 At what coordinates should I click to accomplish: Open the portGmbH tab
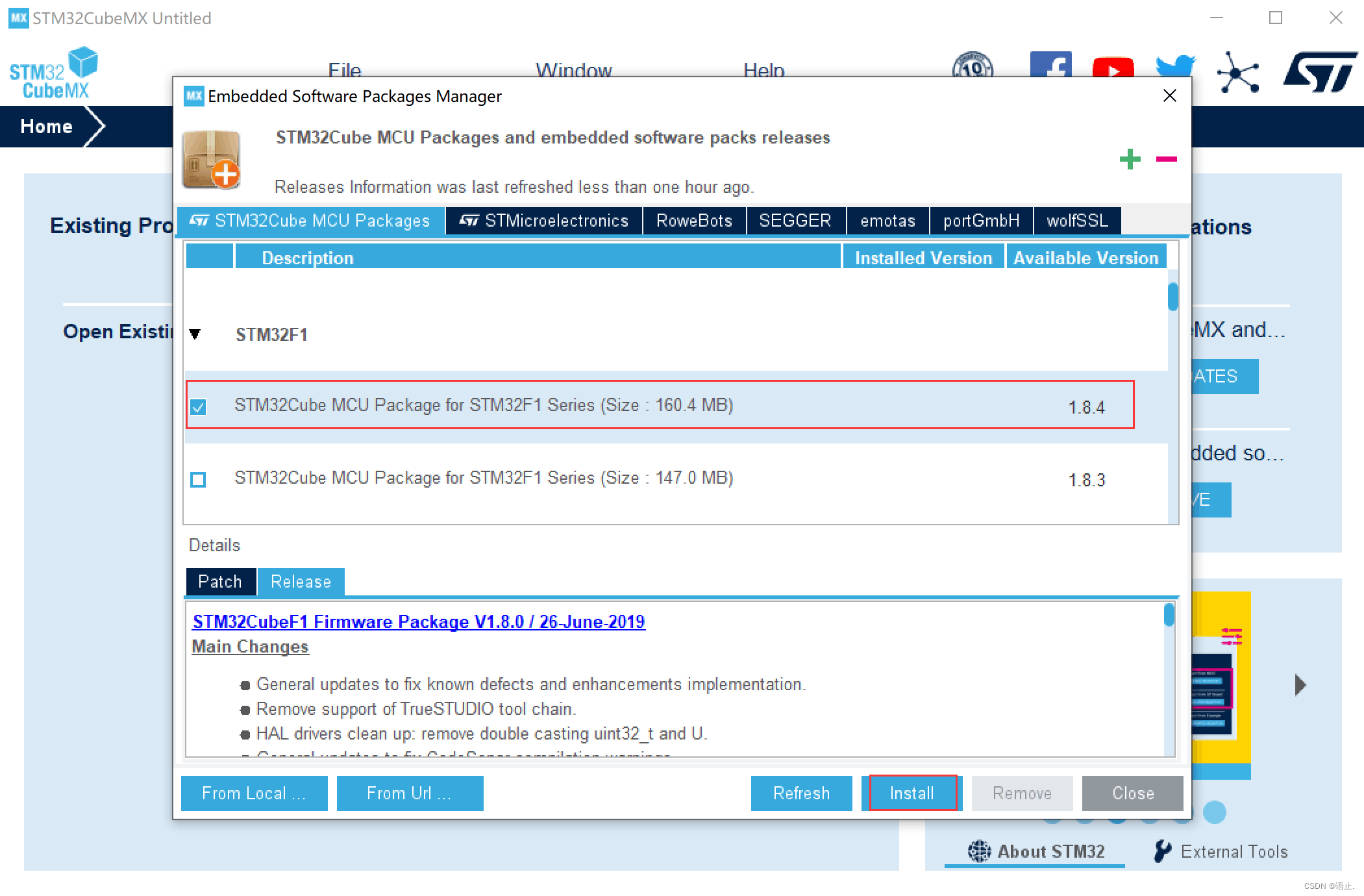click(x=981, y=221)
